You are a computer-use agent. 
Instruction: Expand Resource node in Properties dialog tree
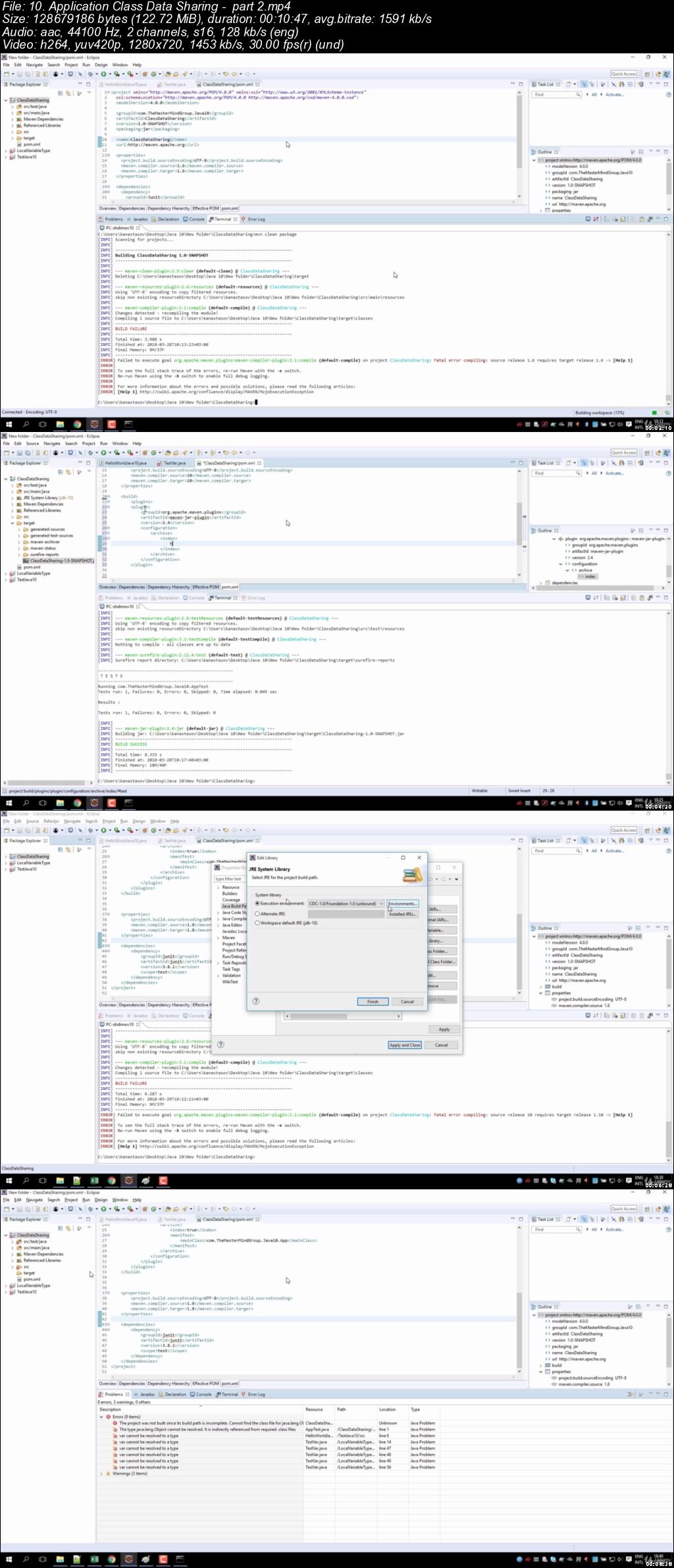218,887
